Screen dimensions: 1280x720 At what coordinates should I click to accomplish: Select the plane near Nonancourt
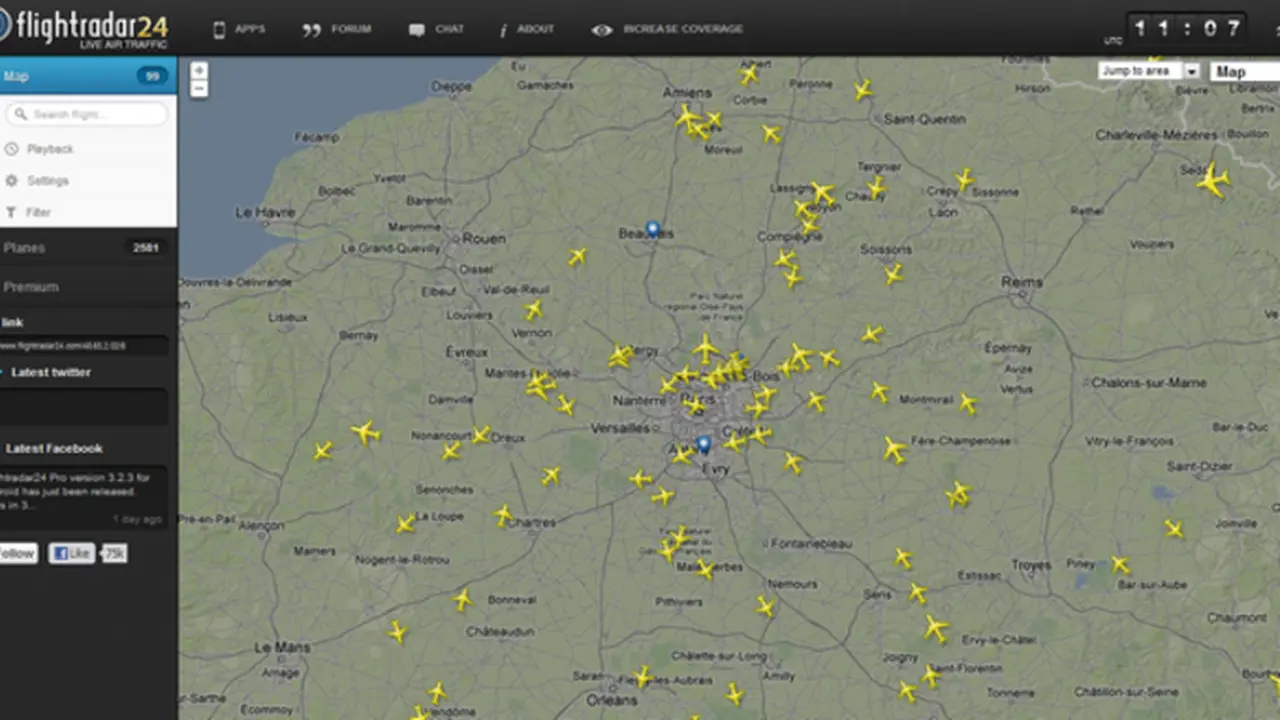point(451,451)
